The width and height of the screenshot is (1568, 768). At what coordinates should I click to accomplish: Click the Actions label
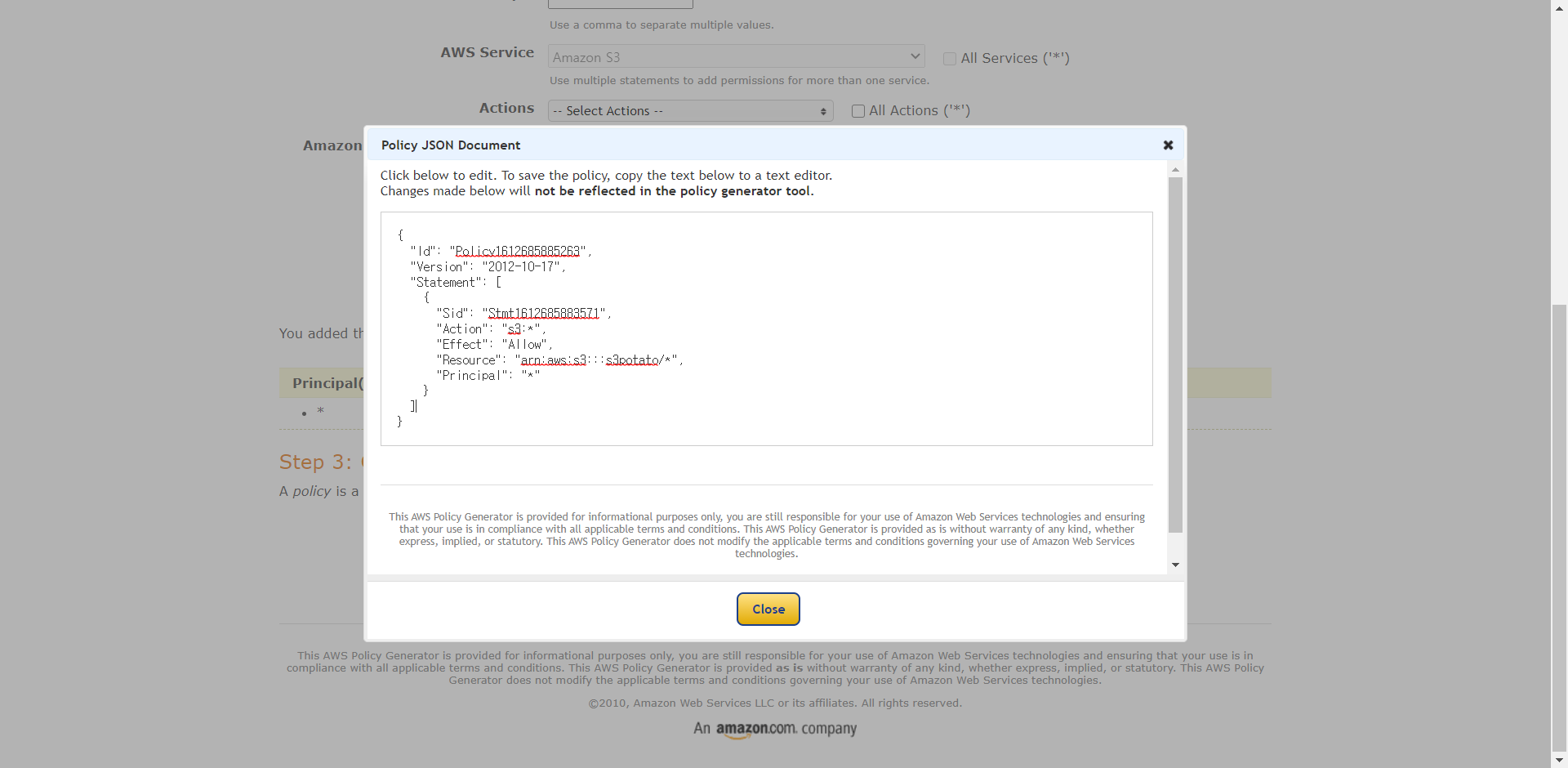click(506, 108)
